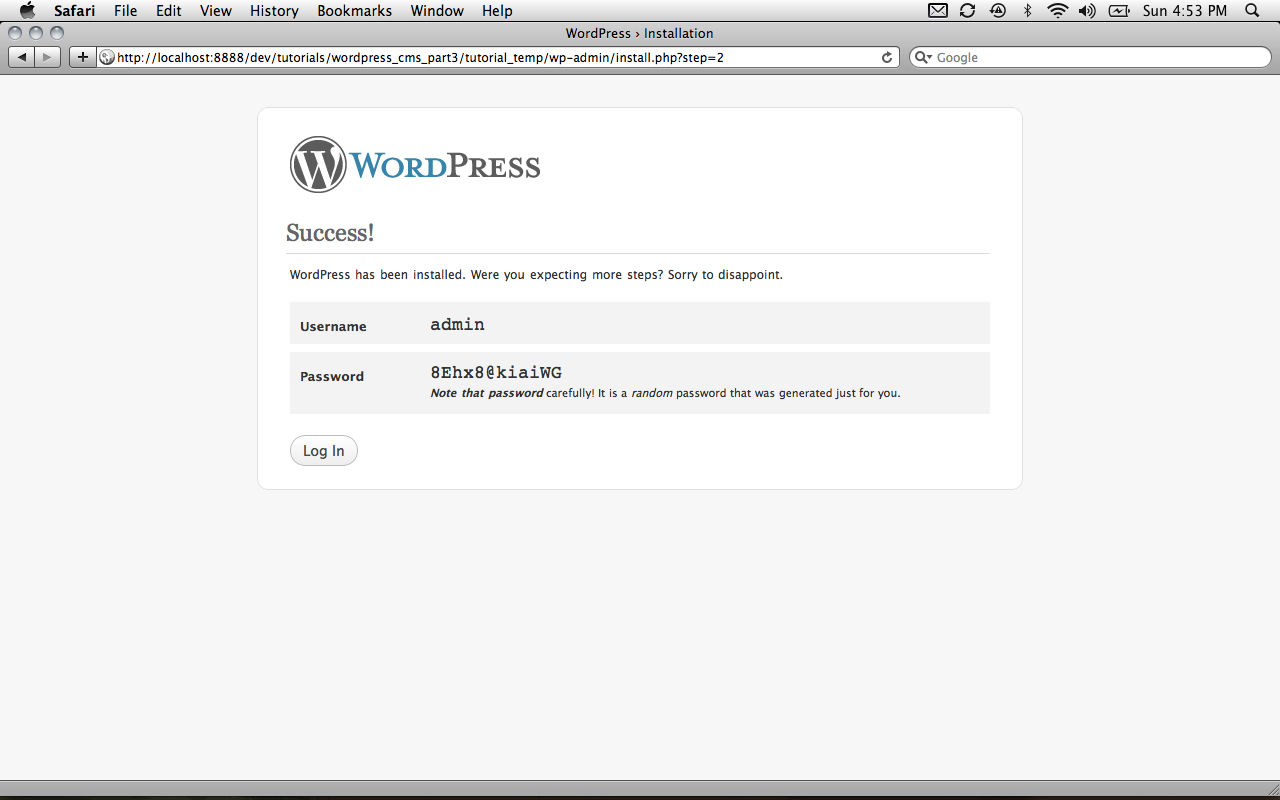Open the Edit menu

(169, 11)
